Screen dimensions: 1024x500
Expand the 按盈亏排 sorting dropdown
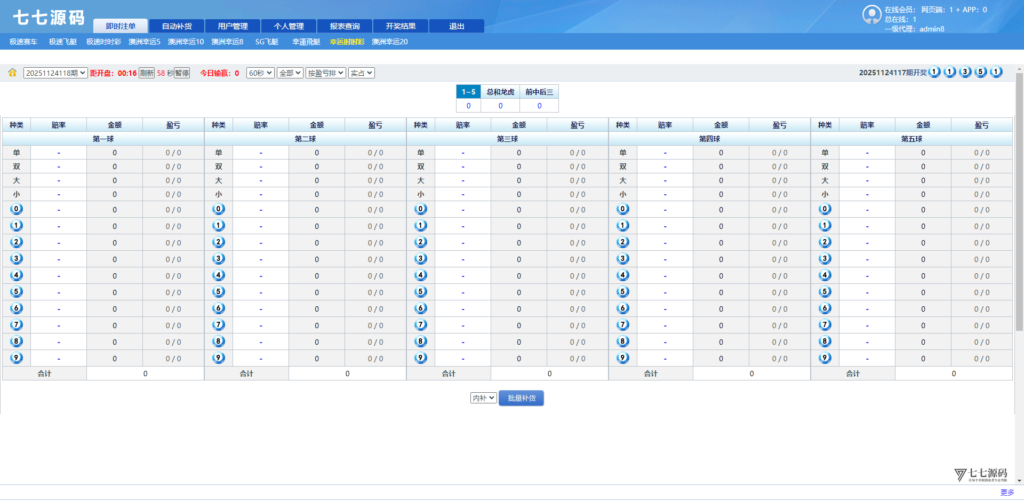click(325, 73)
